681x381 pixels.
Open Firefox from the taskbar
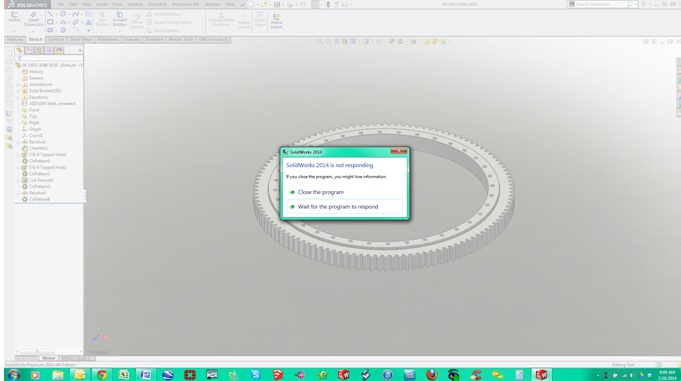point(432,374)
